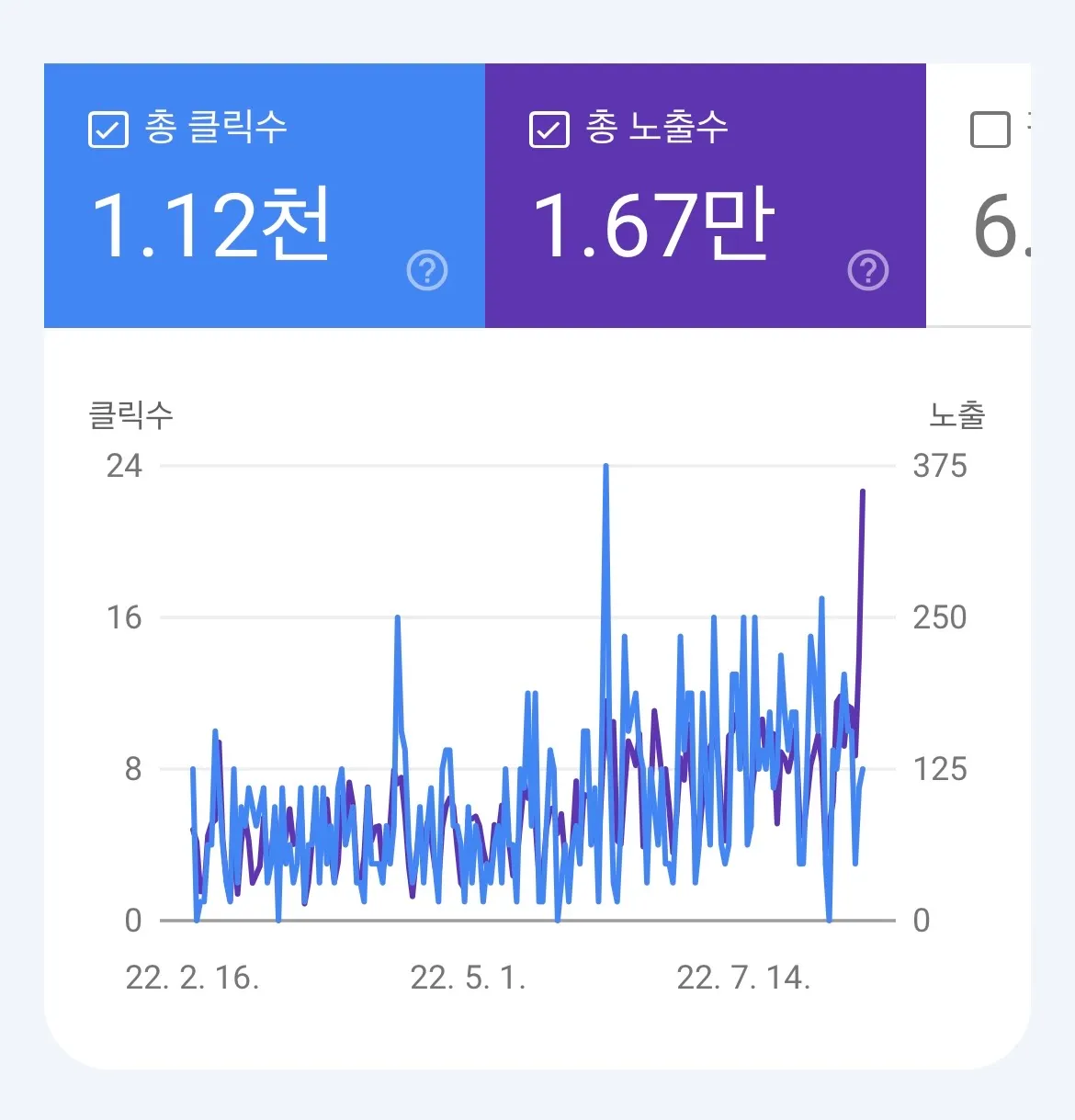Click the tallest blue clicks spike peak
Viewport: 1075px width, 1120px height.
(605, 468)
